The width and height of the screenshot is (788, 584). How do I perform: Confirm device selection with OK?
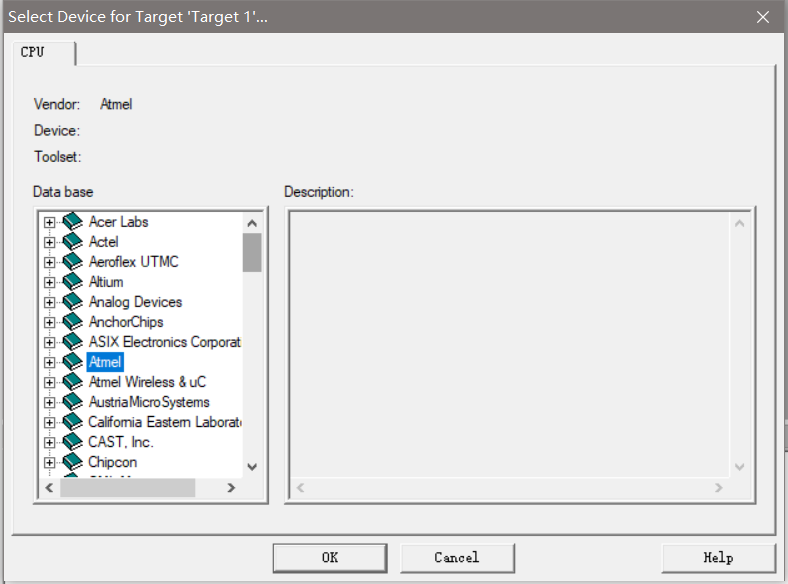click(x=330, y=558)
